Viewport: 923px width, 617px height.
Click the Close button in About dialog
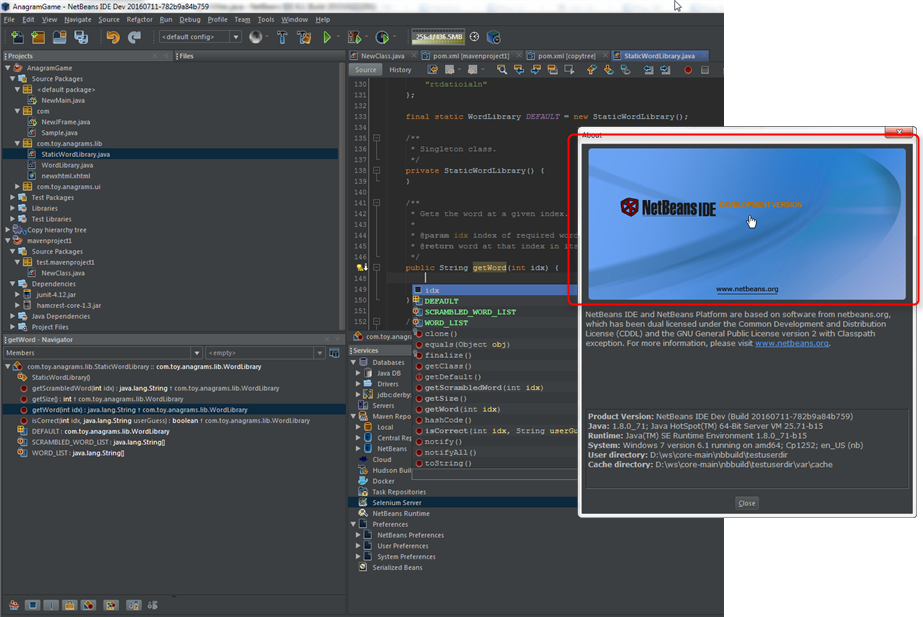pos(746,503)
